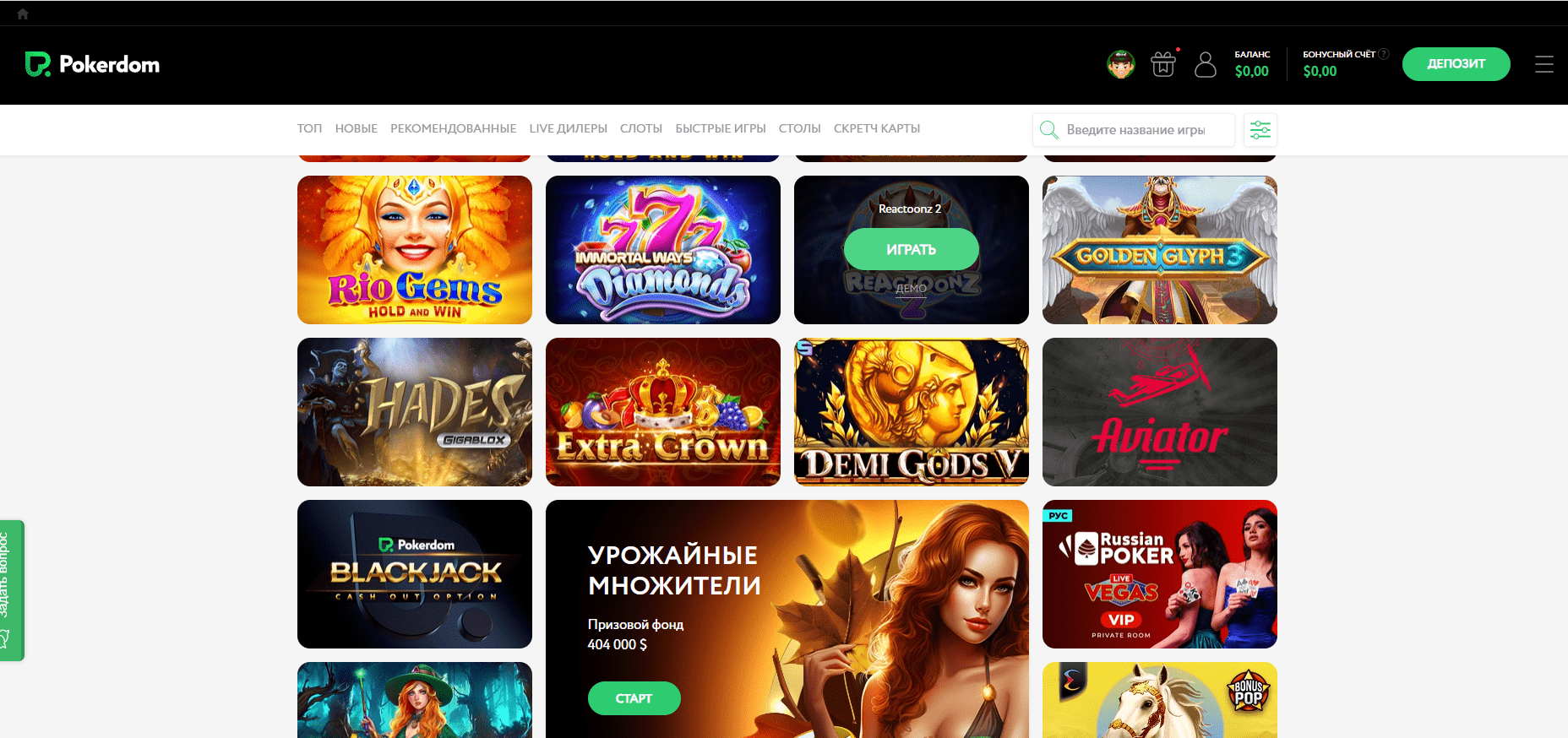Click ИГРАТЬ on Reactoonz 2
This screenshot has width=1568, height=738.
912,249
